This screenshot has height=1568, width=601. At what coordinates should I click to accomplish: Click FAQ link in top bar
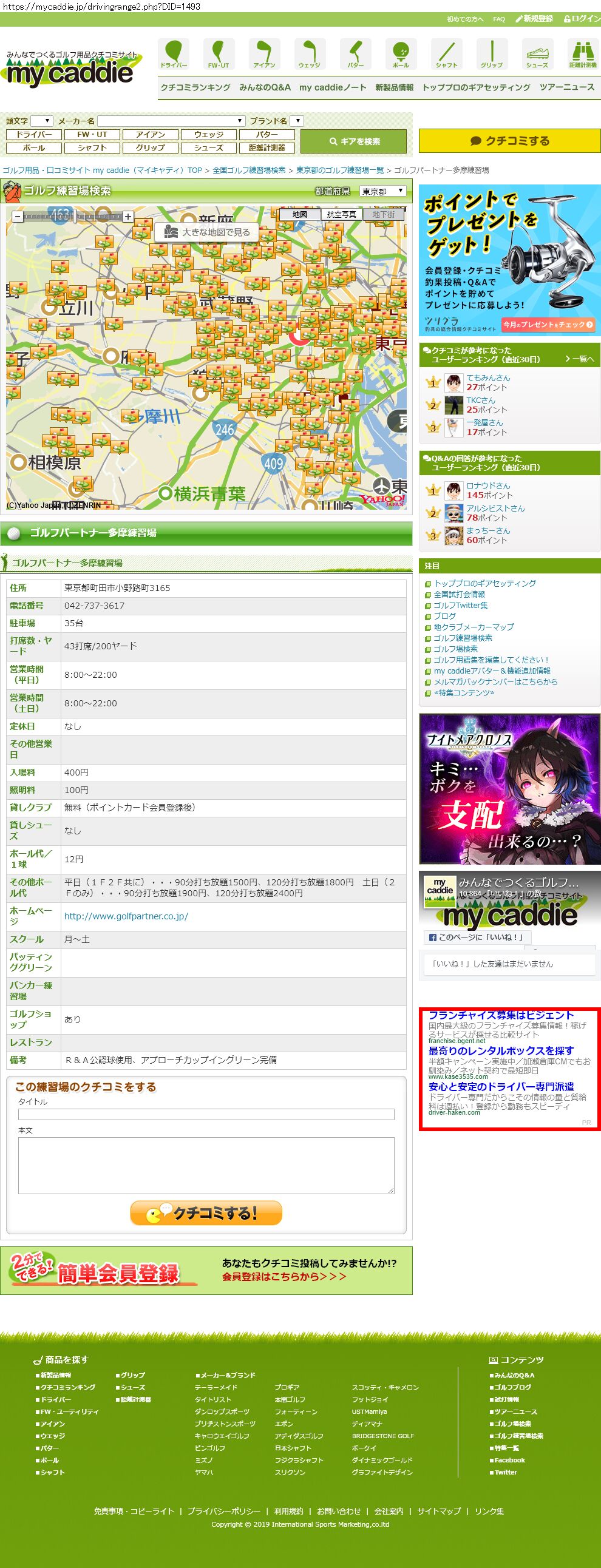[498, 19]
